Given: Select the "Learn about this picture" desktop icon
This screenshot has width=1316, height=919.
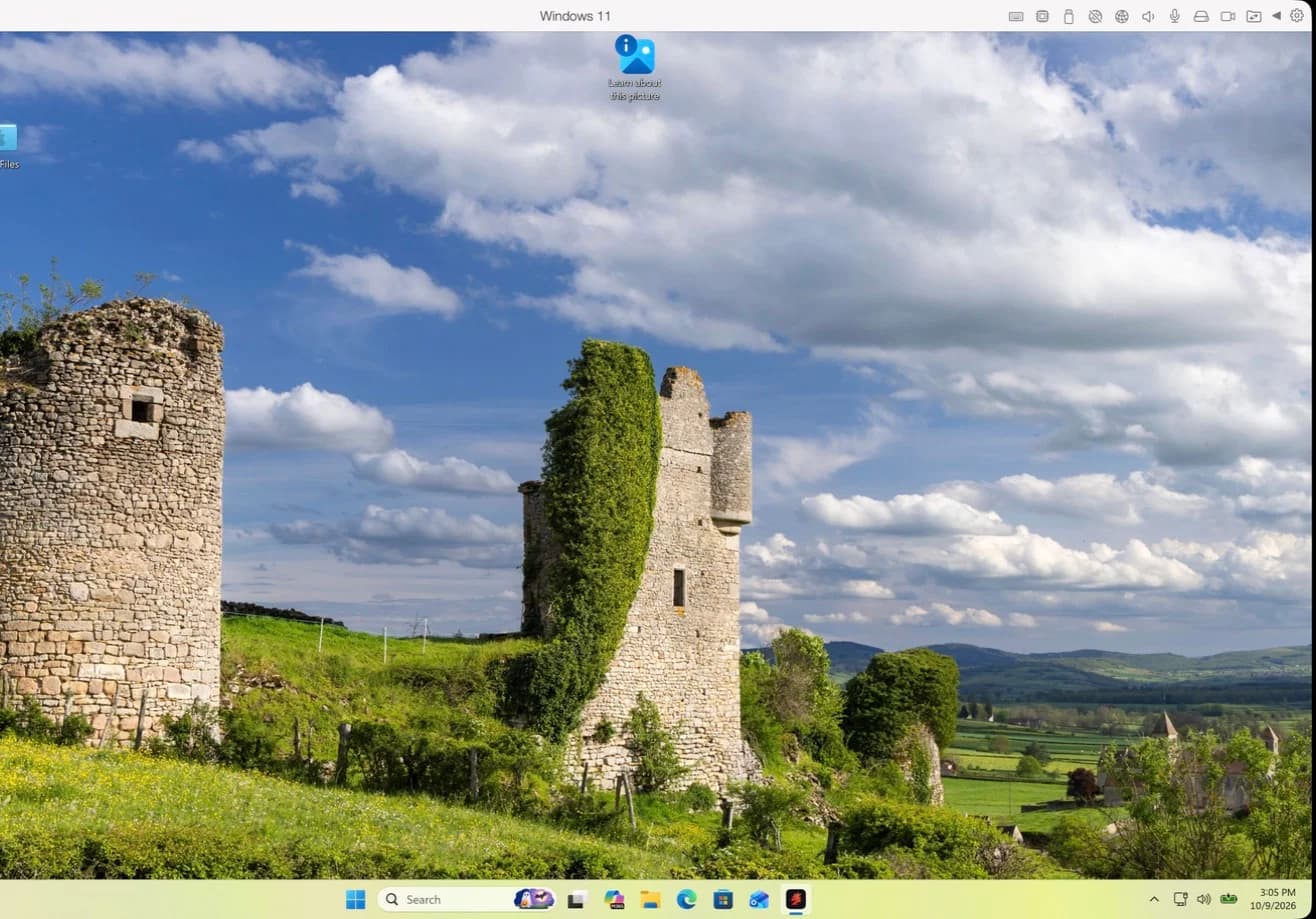Looking at the screenshot, I should point(635,68).
